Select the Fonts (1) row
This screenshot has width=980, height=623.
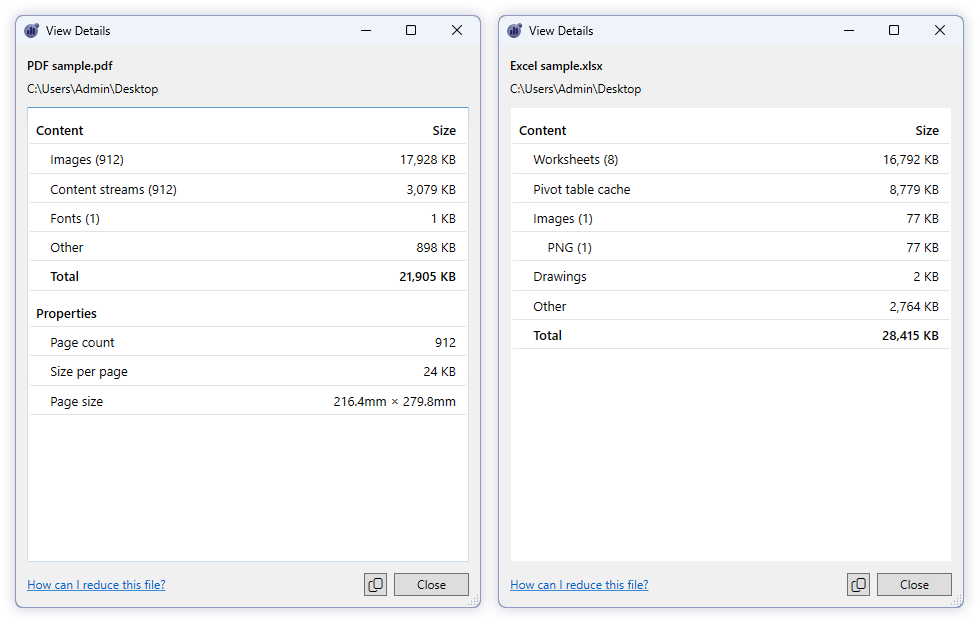(x=248, y=218)
